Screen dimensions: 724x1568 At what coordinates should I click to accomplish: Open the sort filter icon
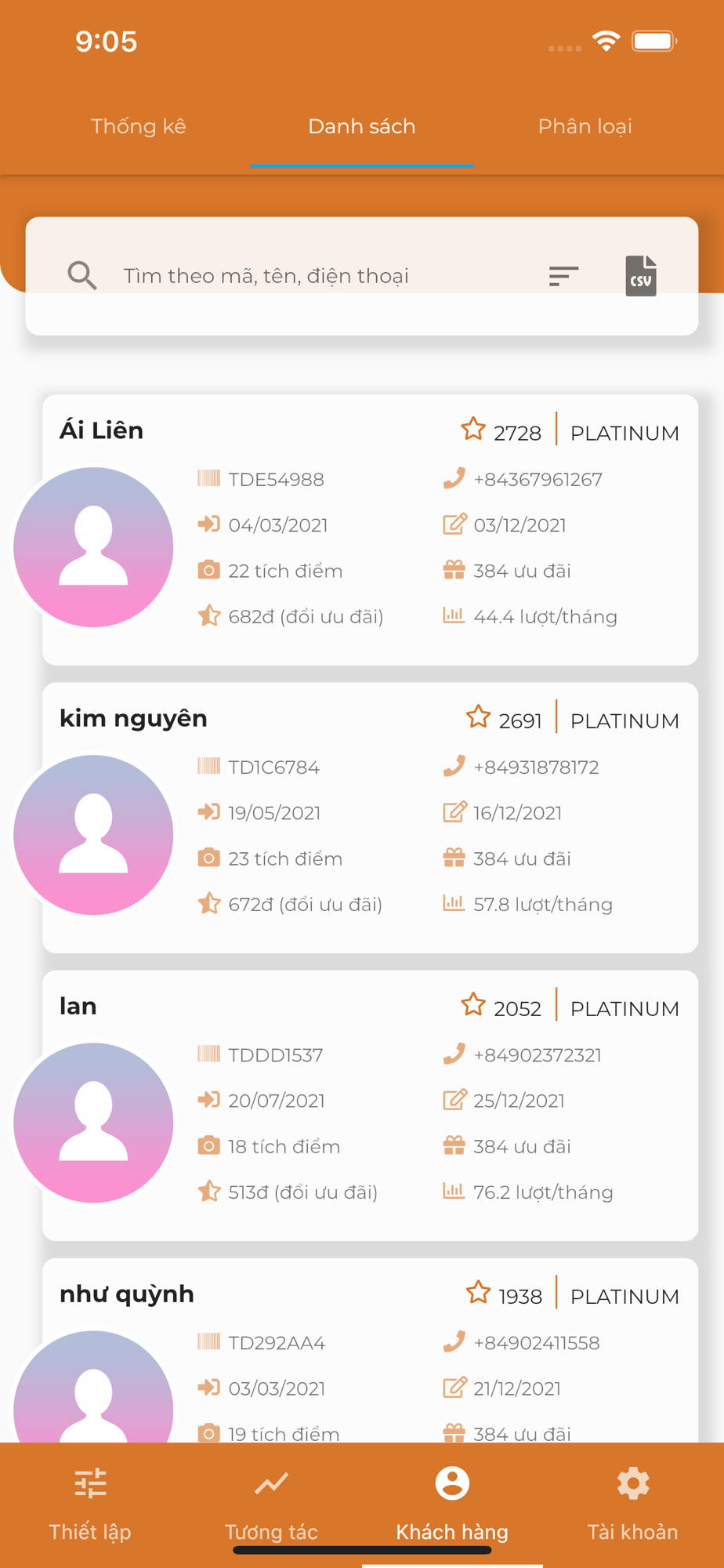563,276
